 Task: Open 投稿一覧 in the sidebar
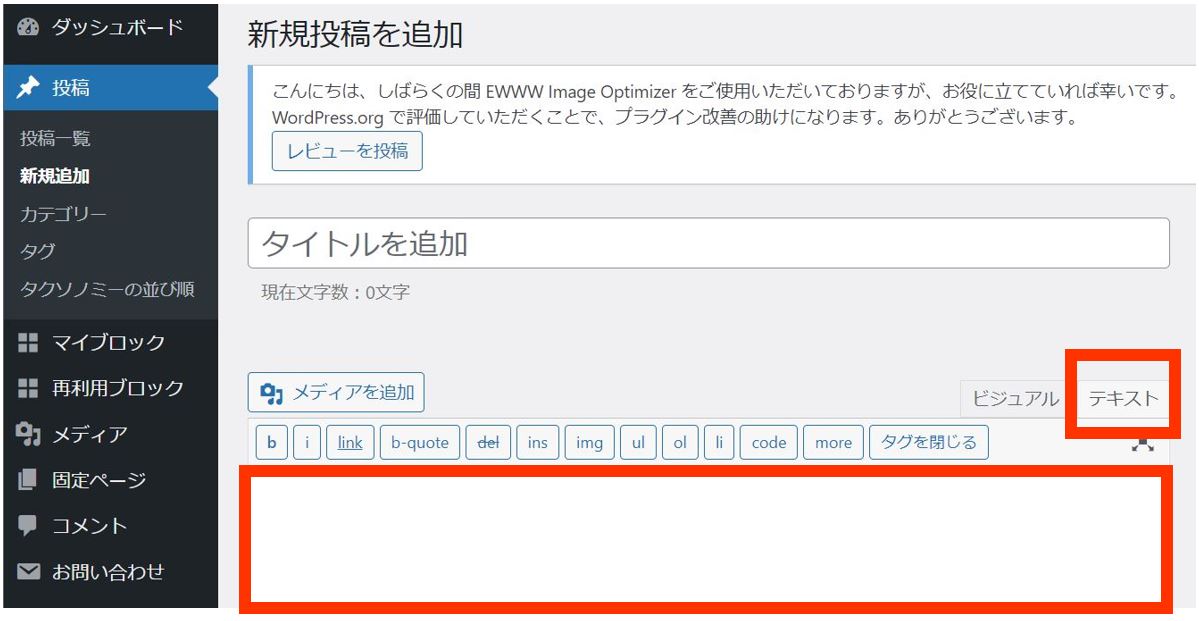coord(55,138)
